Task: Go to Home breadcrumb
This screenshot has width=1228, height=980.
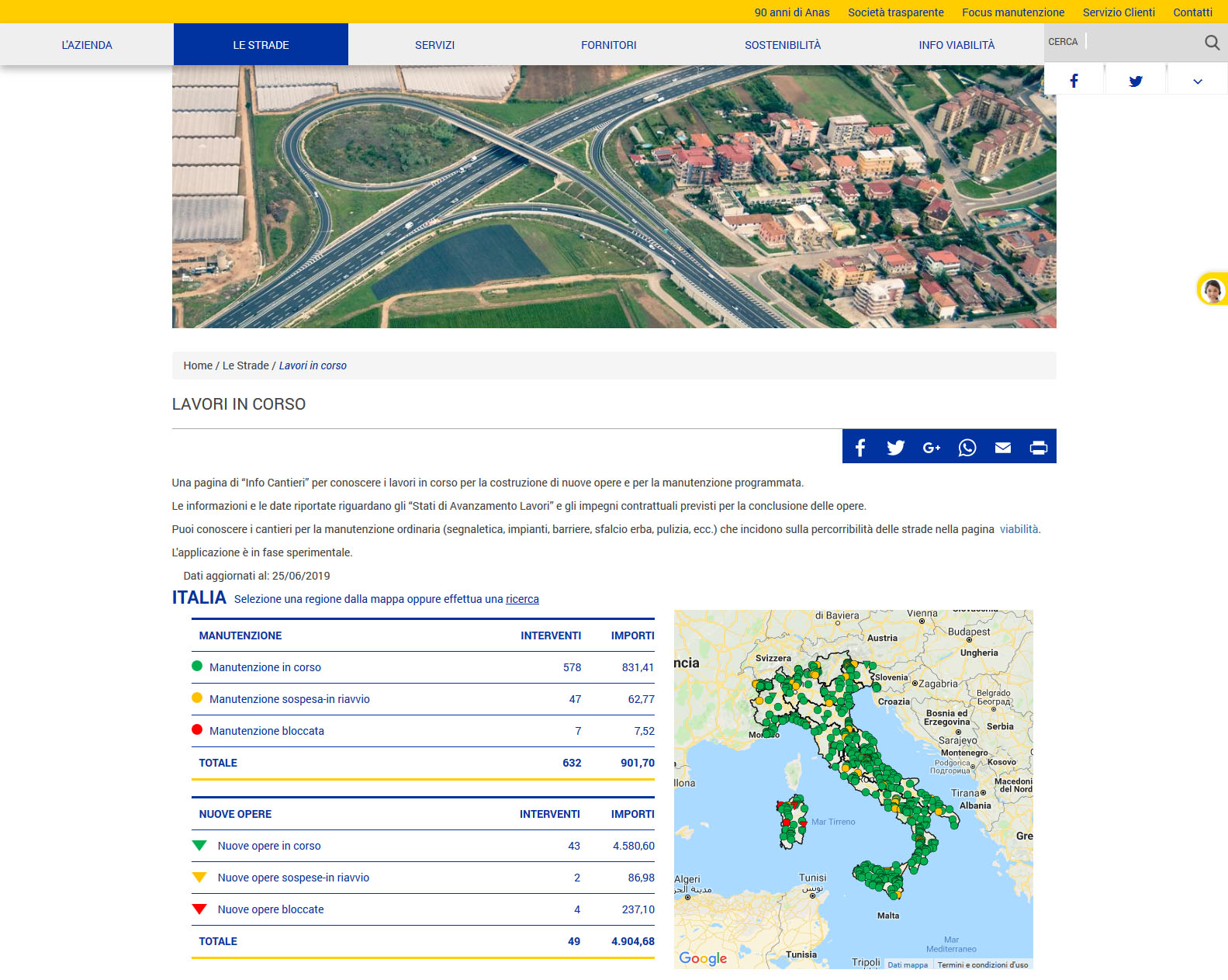Action: tap(198, 365)
